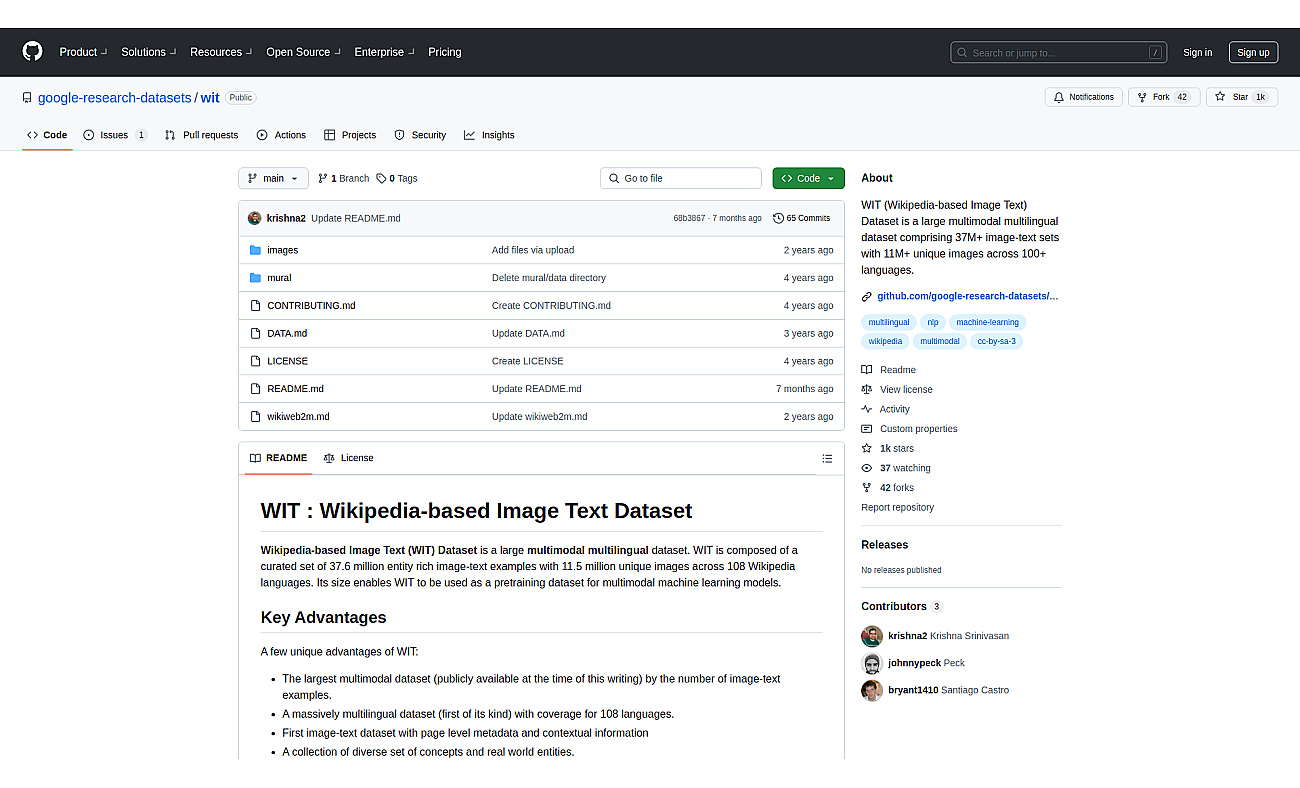Screen dimensions: 1300x788
Task: Click the search or jump to field
Action: [1058, 52]
